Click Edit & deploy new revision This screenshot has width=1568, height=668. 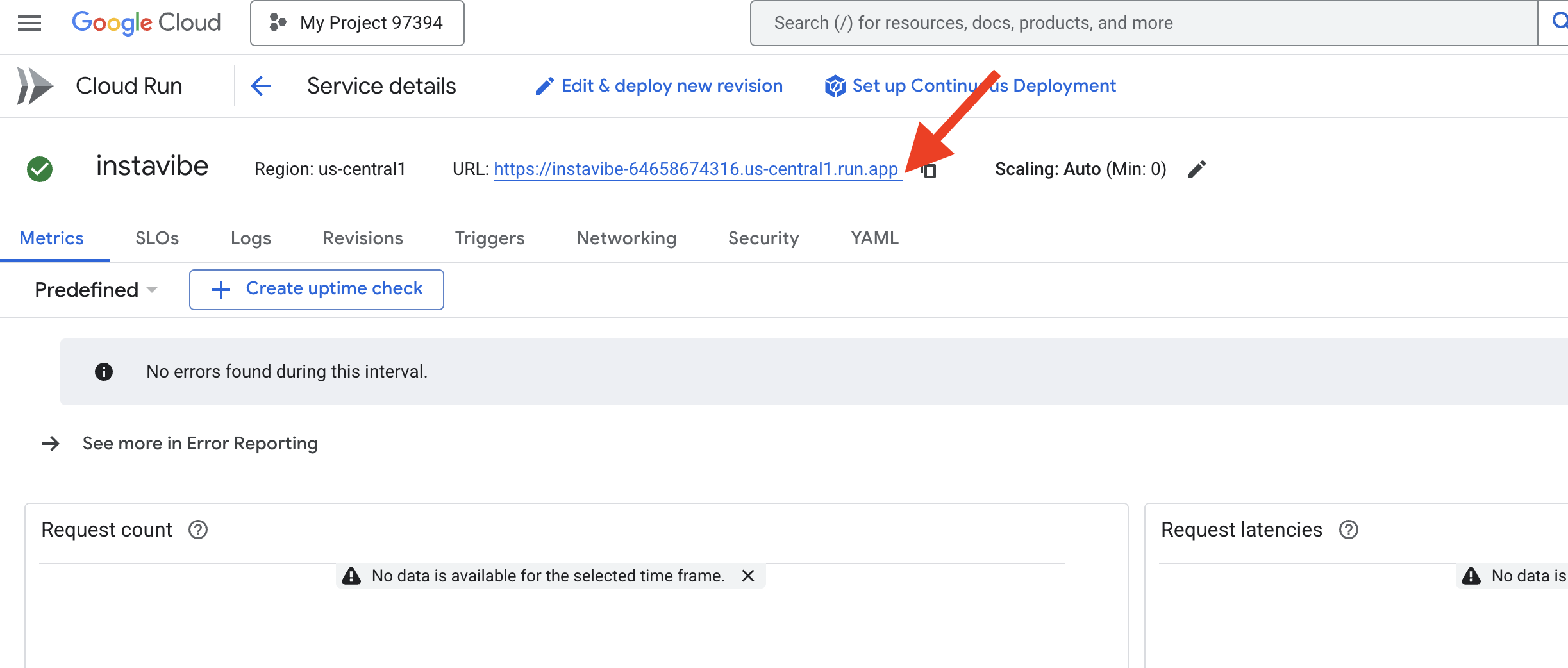[659, 86]
